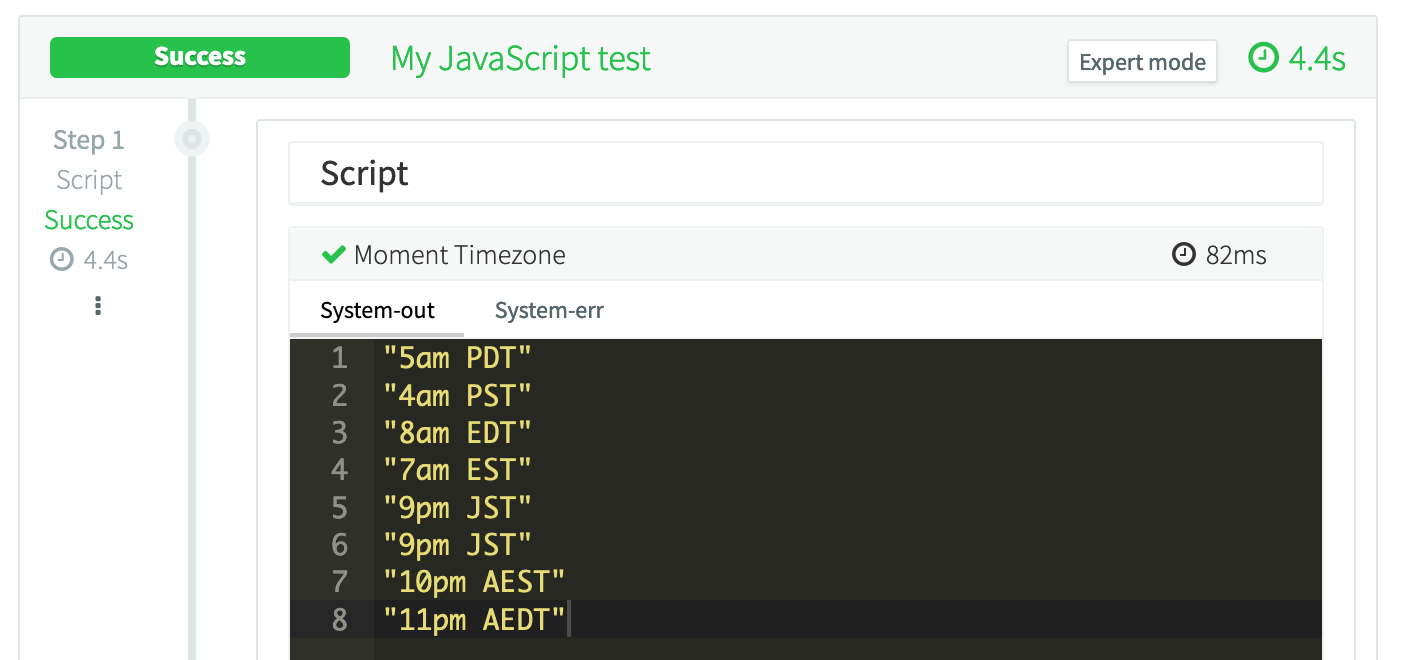Click the "9pm JST" text on line 5
The image size is (1402, 660).
point(457,508)
